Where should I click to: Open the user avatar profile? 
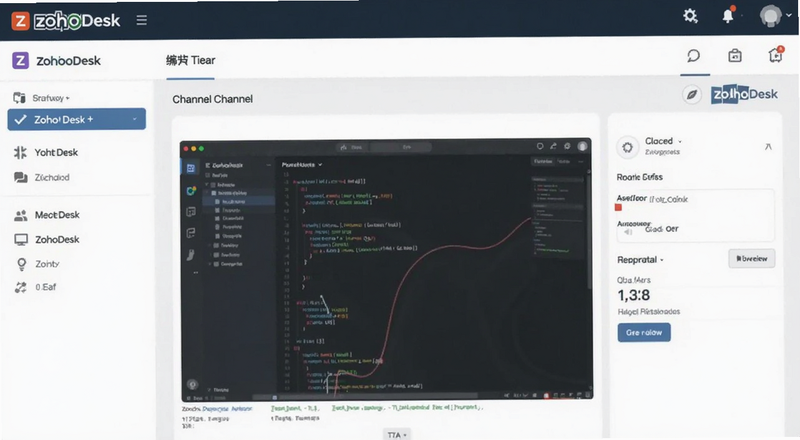click(x=770, y=16)
